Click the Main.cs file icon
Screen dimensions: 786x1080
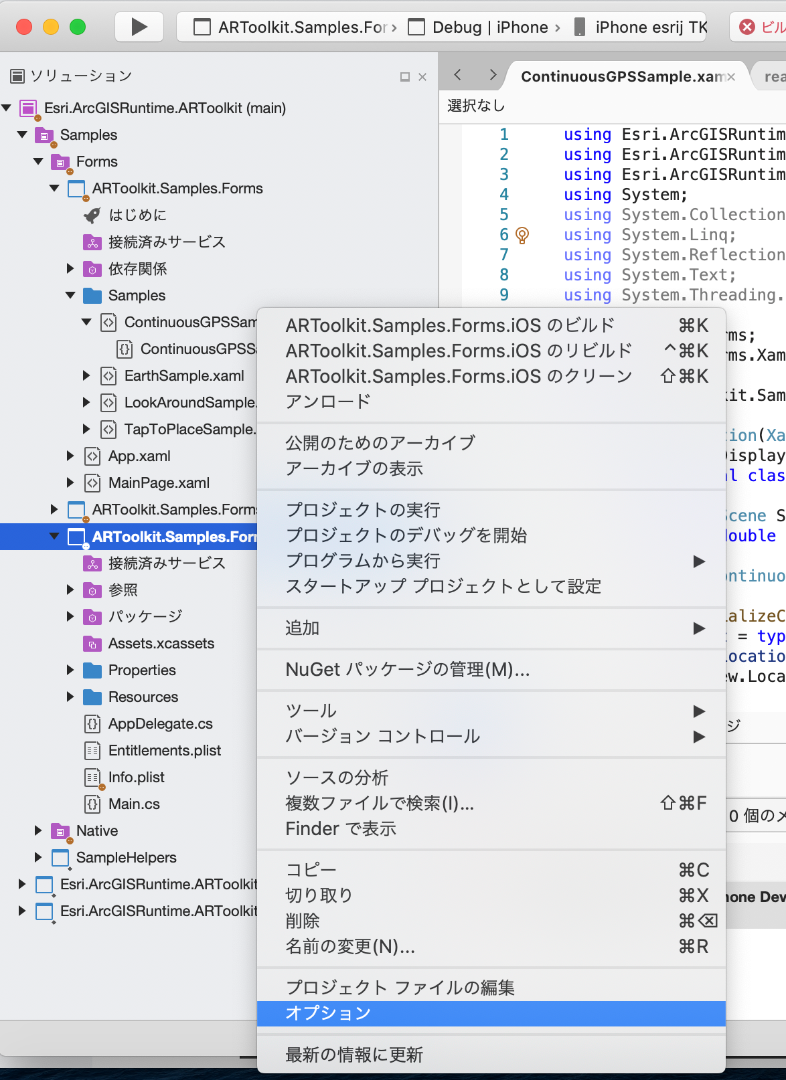(x=92, y=804)
